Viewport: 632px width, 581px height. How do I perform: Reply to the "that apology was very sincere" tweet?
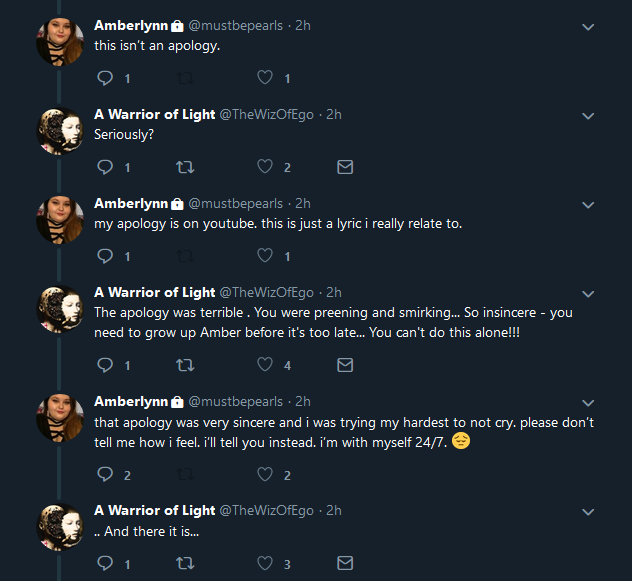[x=105, y=474]
